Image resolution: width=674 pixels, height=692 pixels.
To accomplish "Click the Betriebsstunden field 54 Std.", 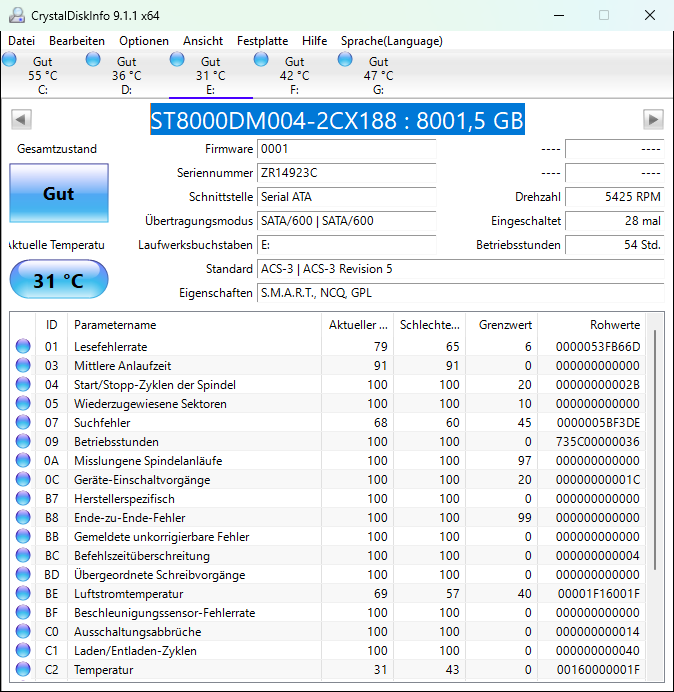I will (x=614, y=245).
